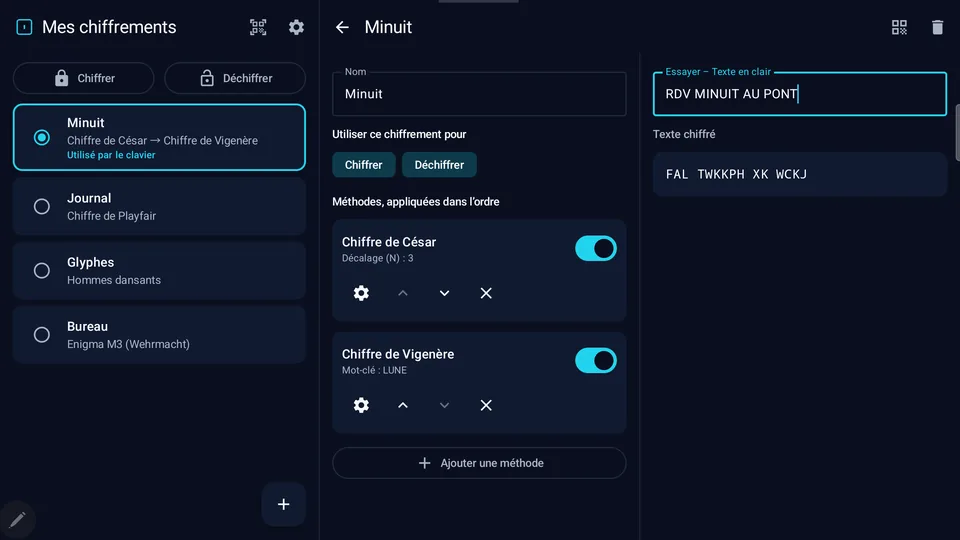Show QR code for Minuit cipher
This screenshot has height=540, width=960.
(899, 27)
